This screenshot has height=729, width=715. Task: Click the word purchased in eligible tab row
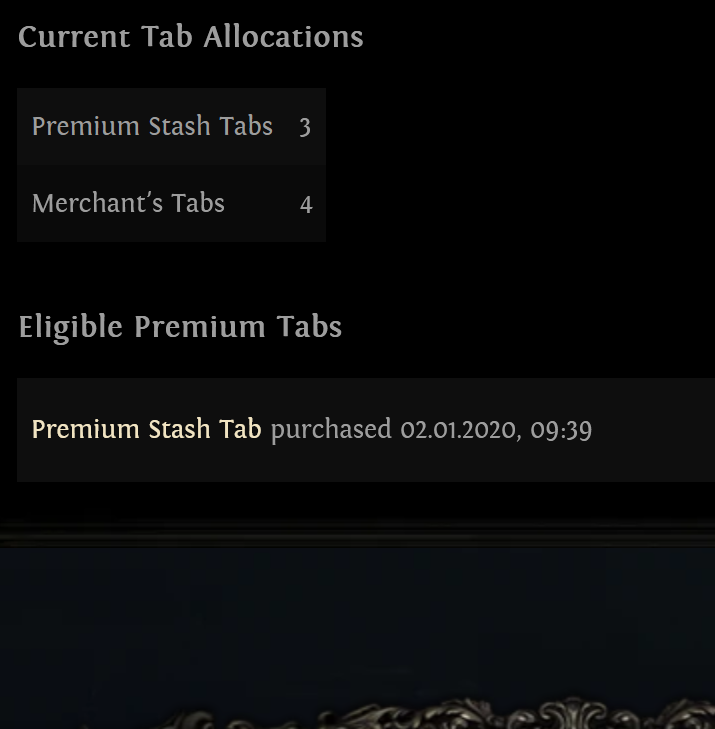[x=331, y=430]
